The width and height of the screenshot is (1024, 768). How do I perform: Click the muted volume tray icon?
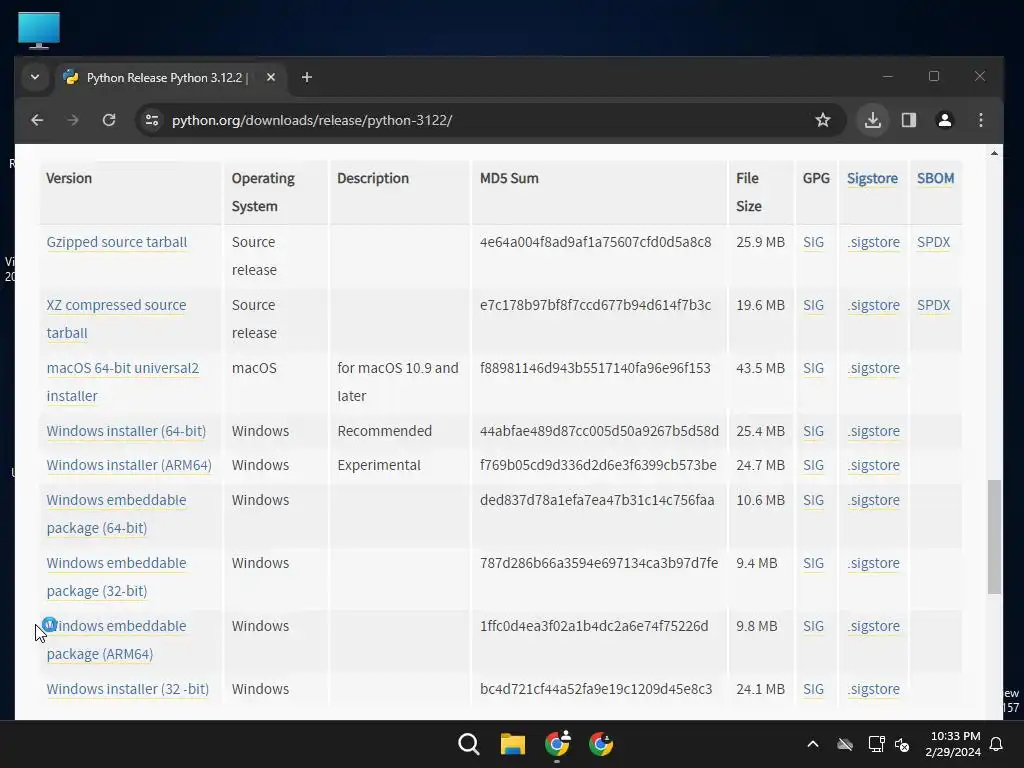903,744
